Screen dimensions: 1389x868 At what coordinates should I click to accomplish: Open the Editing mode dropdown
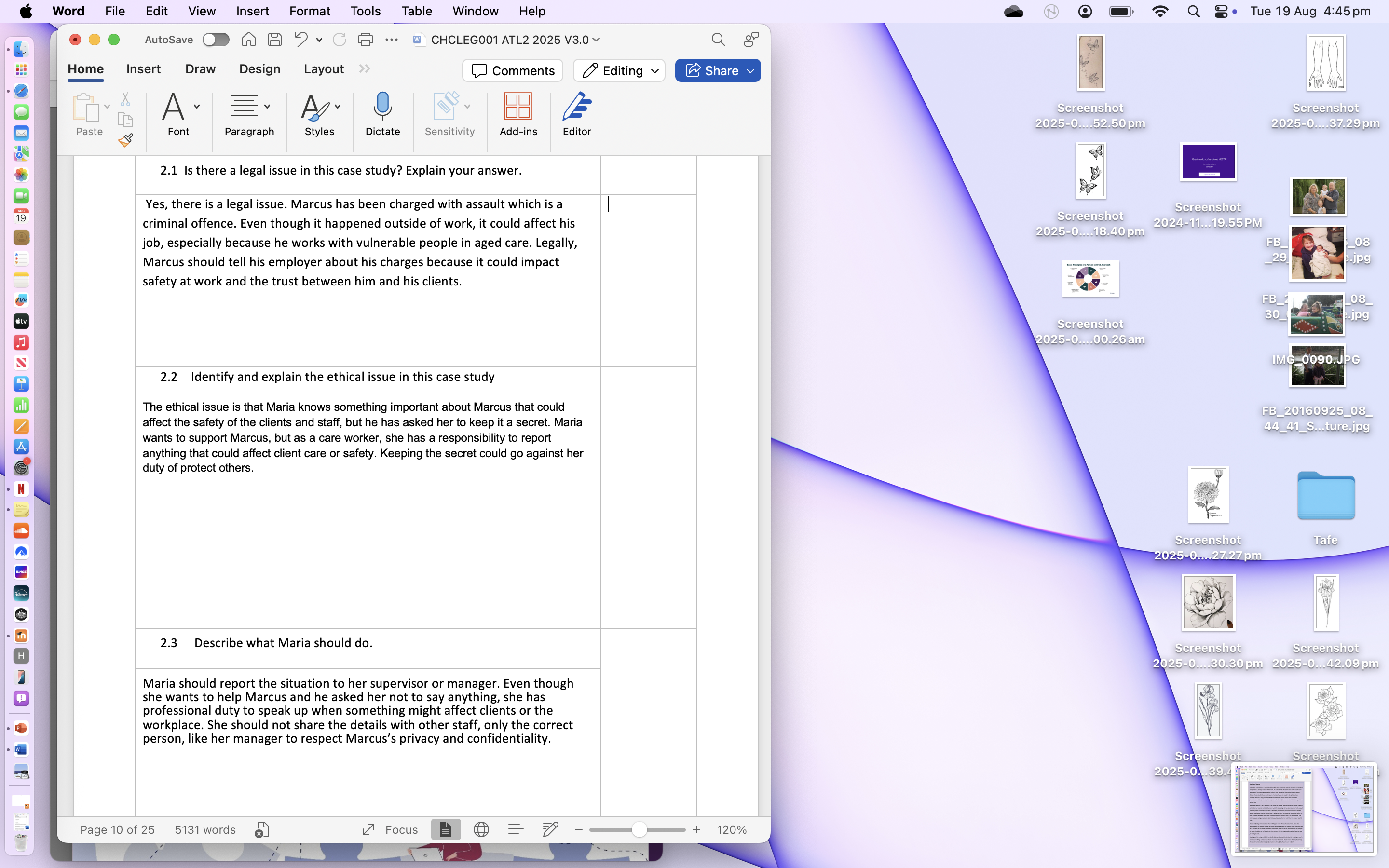(619, 70)
